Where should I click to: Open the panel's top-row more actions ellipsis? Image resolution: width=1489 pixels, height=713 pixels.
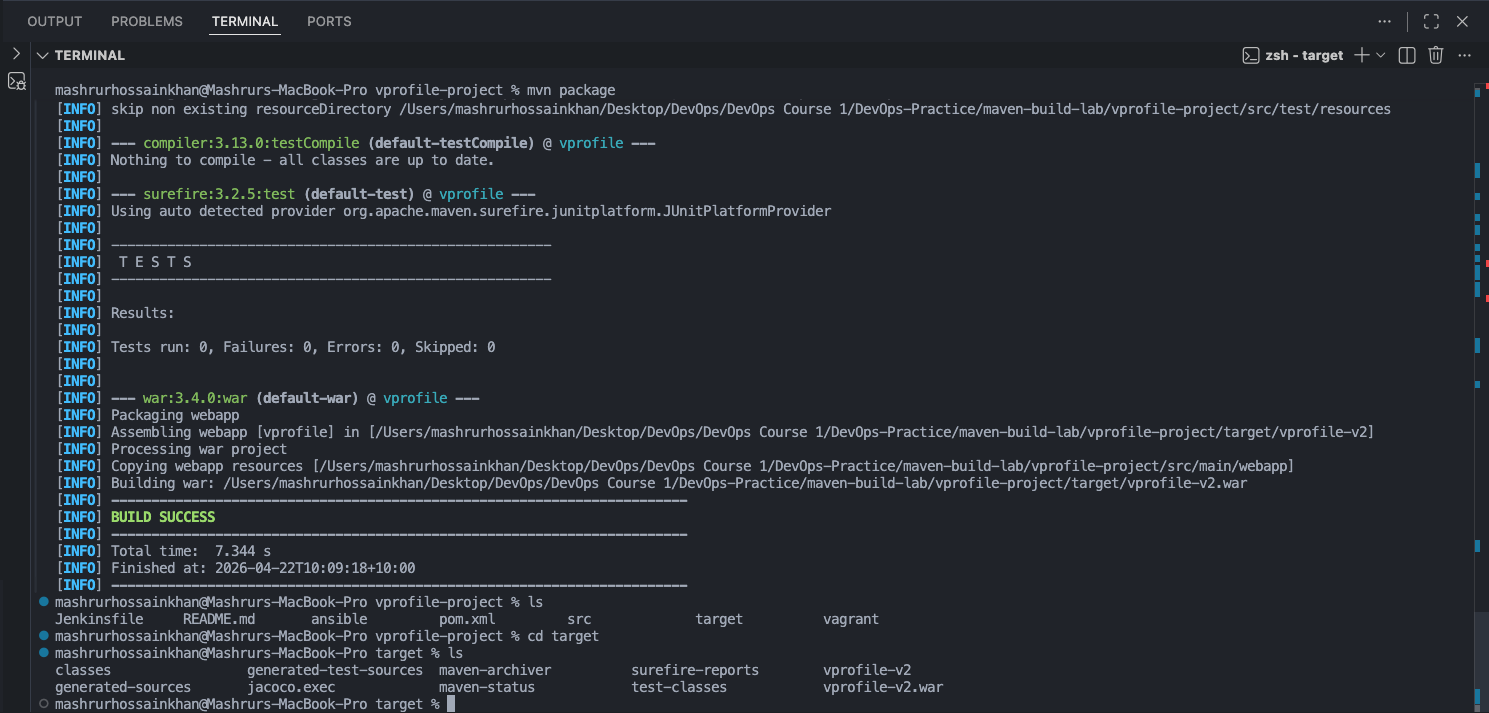click(1384, 21)
